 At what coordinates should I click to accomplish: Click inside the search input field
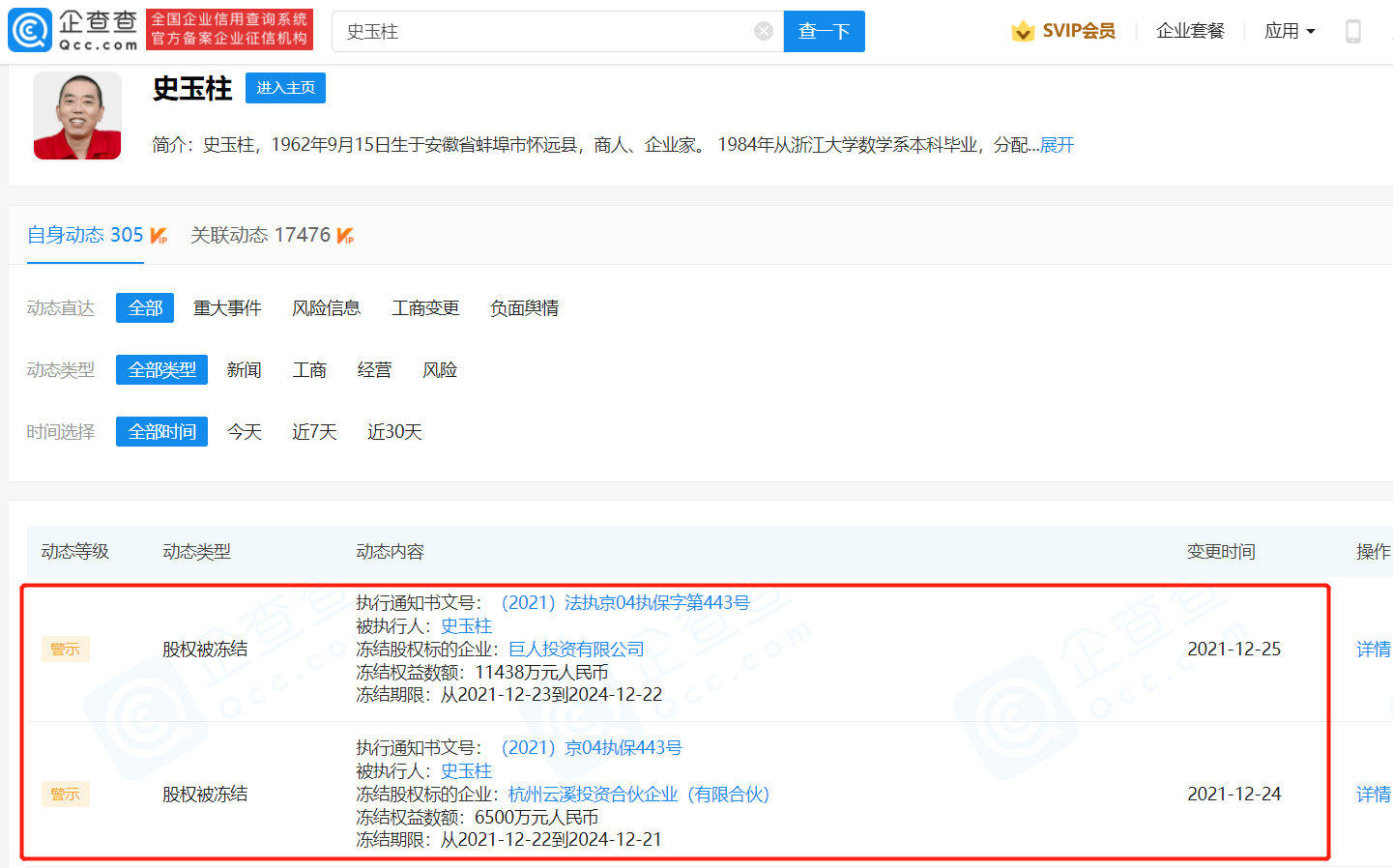click(x=541, y=30)
